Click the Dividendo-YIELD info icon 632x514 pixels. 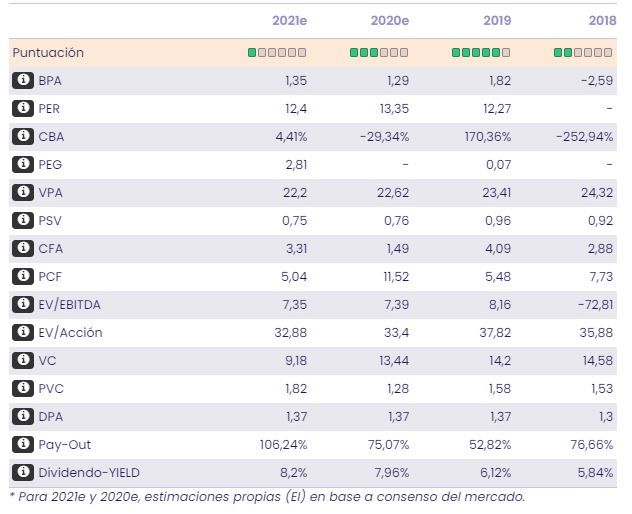pyautogui.click(x=22, y=472)
